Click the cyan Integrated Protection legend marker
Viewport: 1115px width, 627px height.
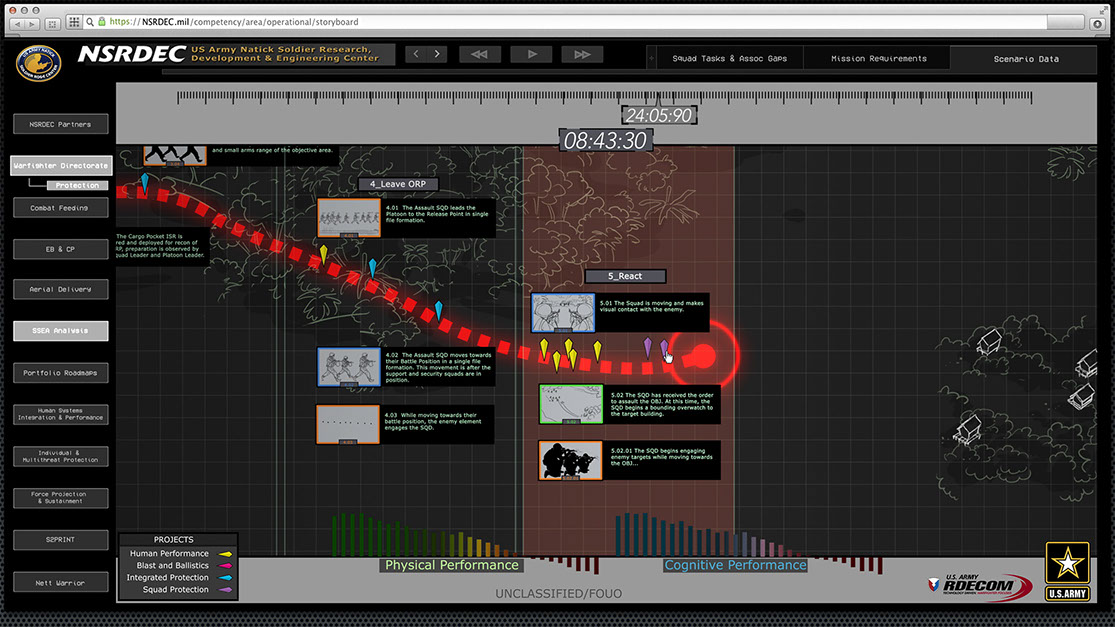pyautogui.click(x=226, y=578)
